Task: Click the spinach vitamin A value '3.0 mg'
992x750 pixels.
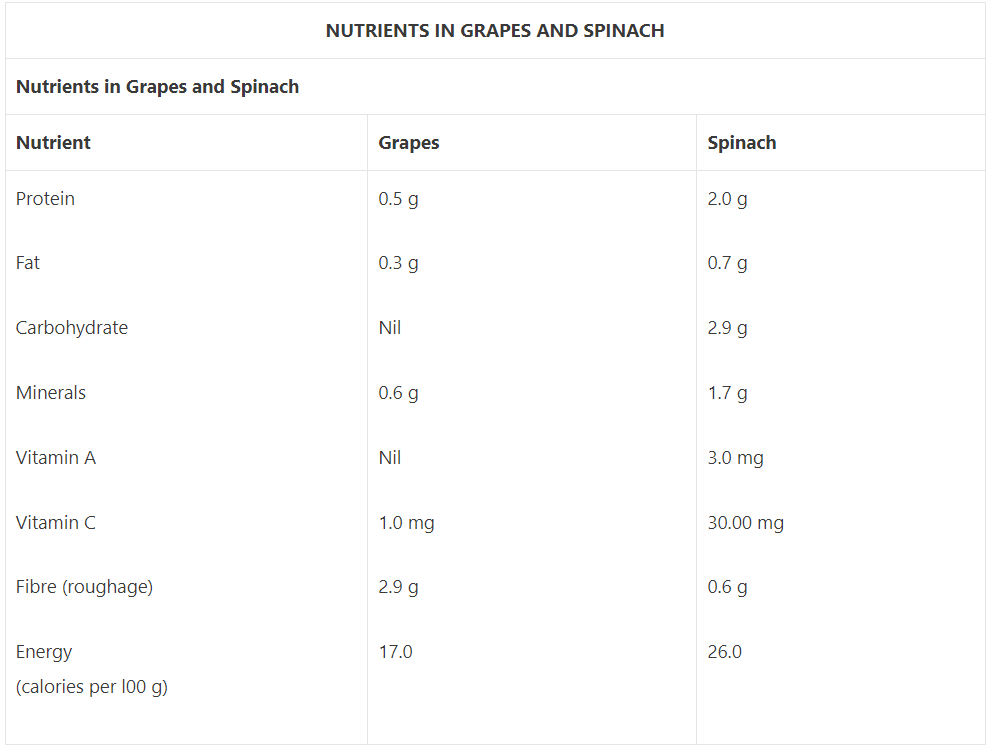Action: pos(735,458)
